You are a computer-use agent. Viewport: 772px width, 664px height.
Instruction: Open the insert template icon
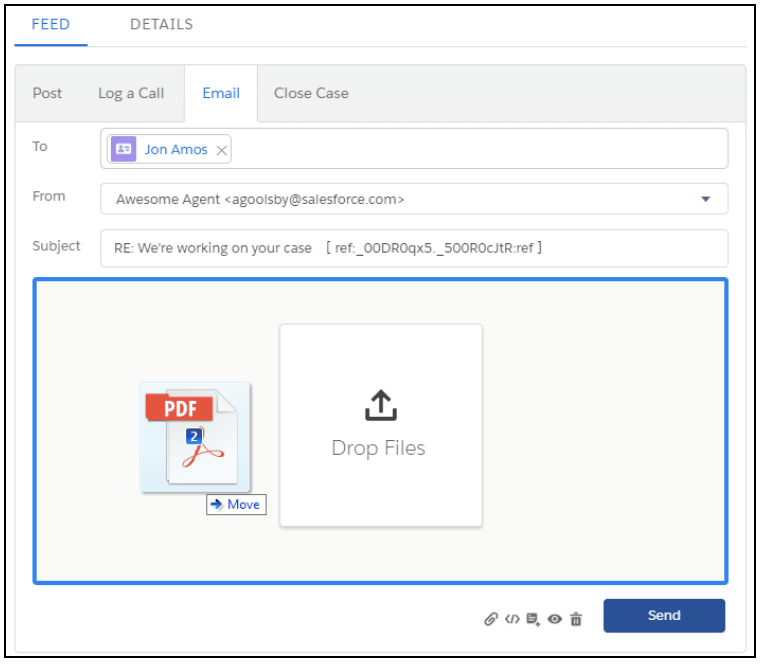(533, 619)
